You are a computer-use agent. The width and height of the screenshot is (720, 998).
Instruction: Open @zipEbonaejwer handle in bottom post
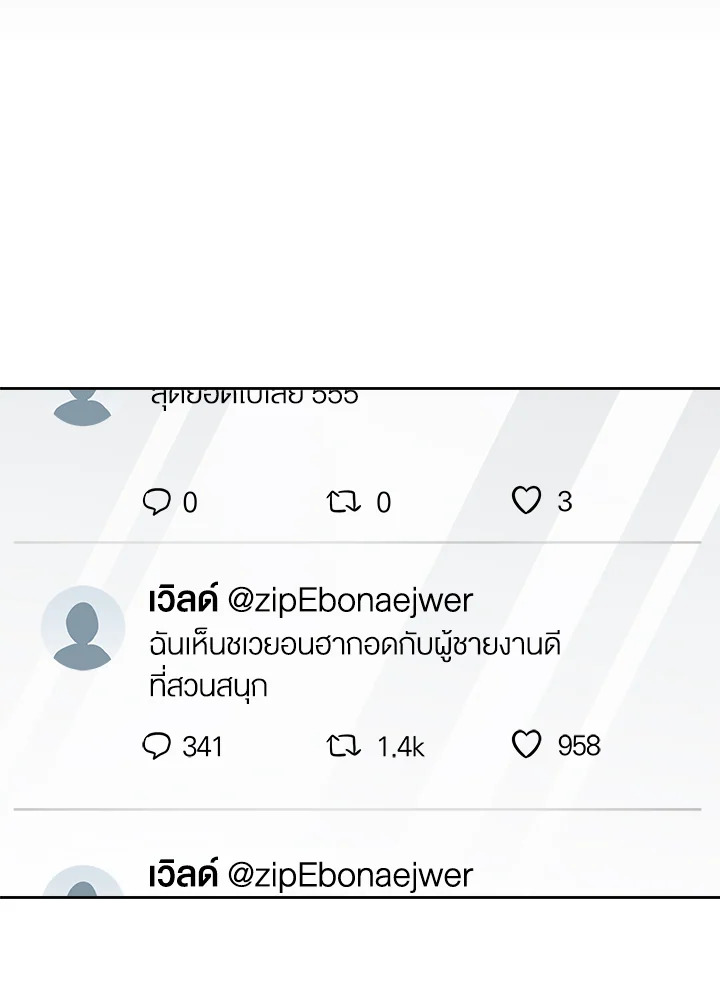coord(350,875)
